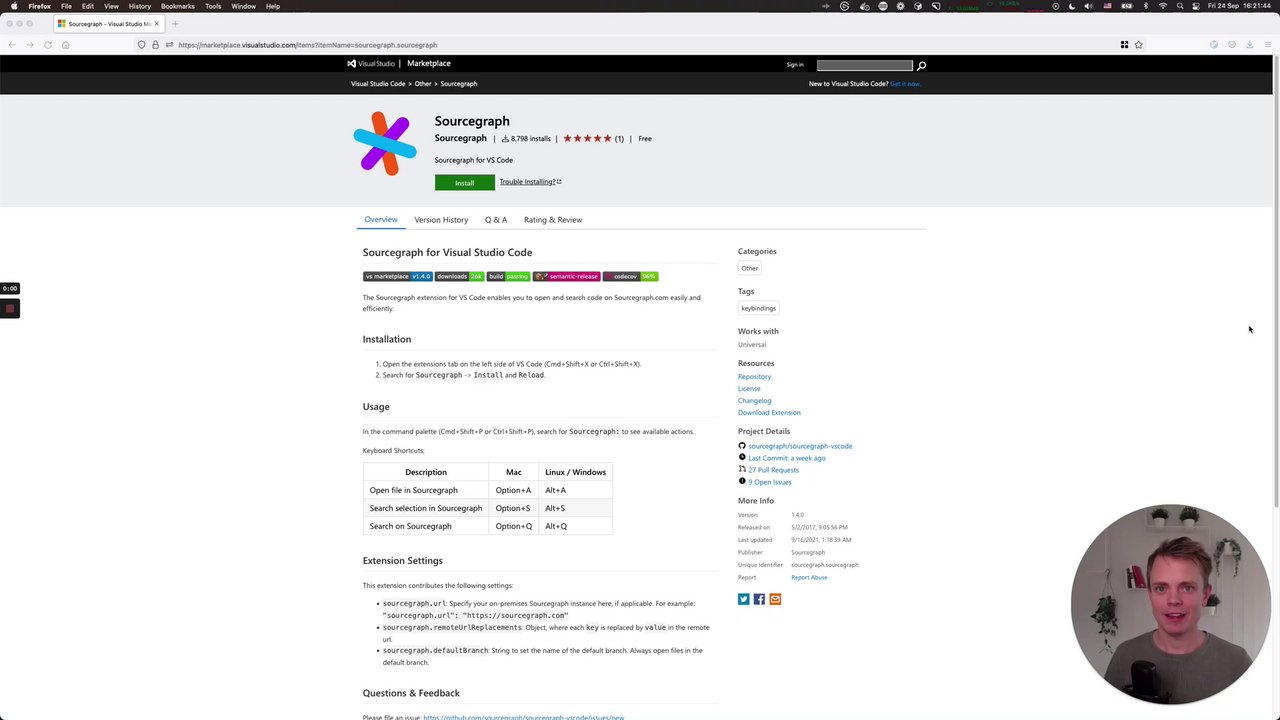Open the Bookmarks menu

coord(178,6)
